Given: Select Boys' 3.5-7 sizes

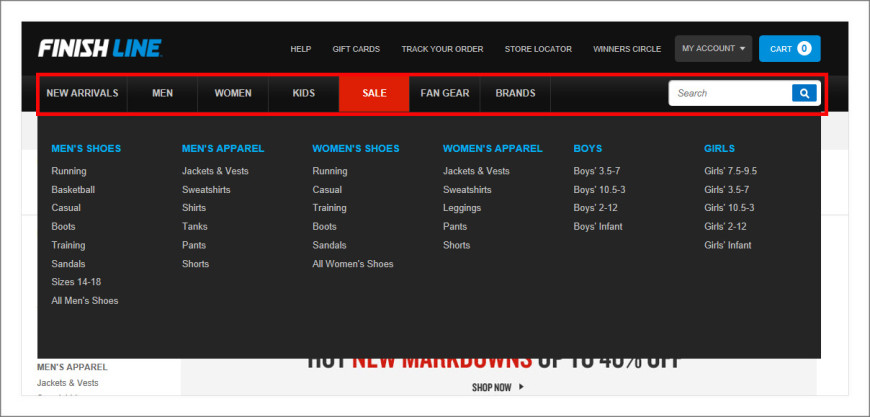Looking at the screenshot, I should click(597, 171).
